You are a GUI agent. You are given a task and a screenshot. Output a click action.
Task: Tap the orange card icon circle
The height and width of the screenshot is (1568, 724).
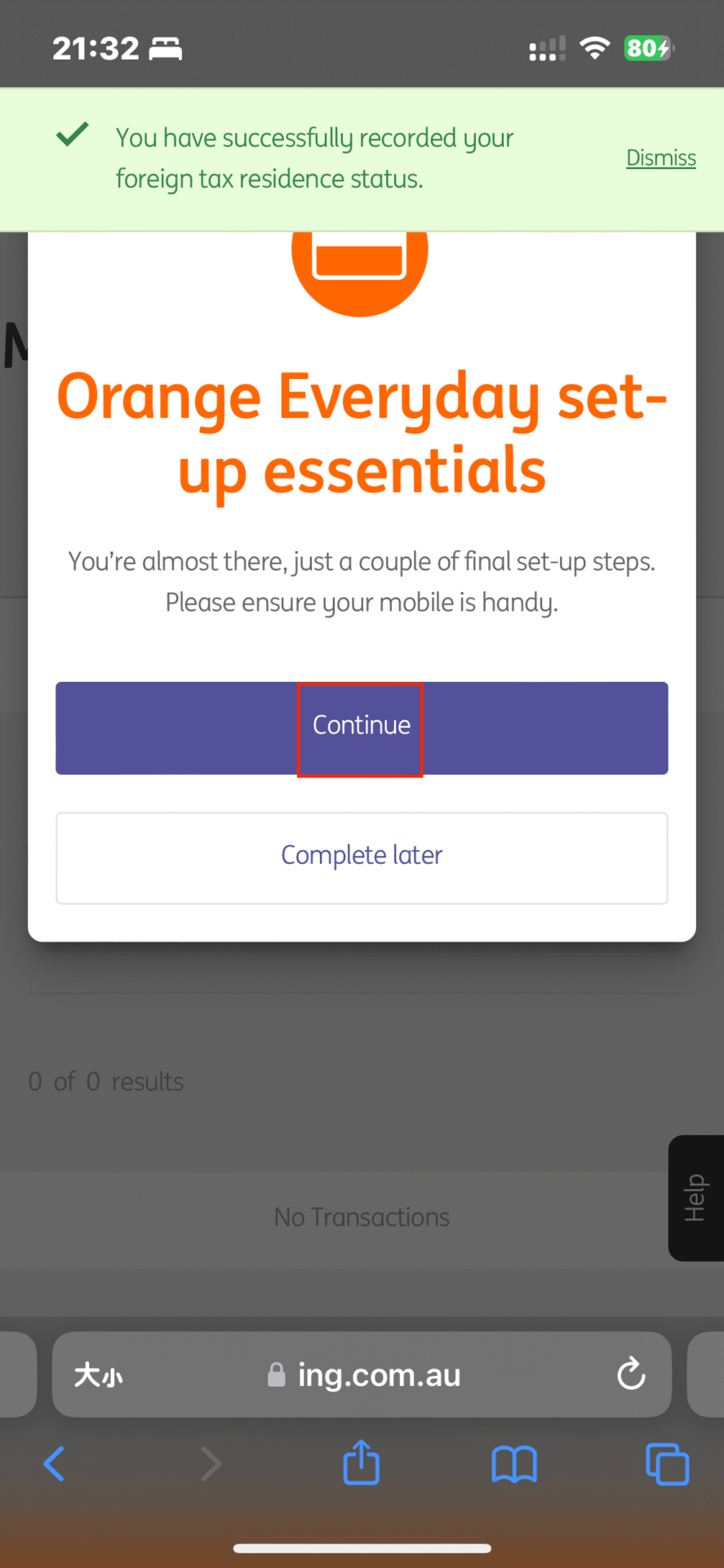pyautogui.click(x=360, y=260)
